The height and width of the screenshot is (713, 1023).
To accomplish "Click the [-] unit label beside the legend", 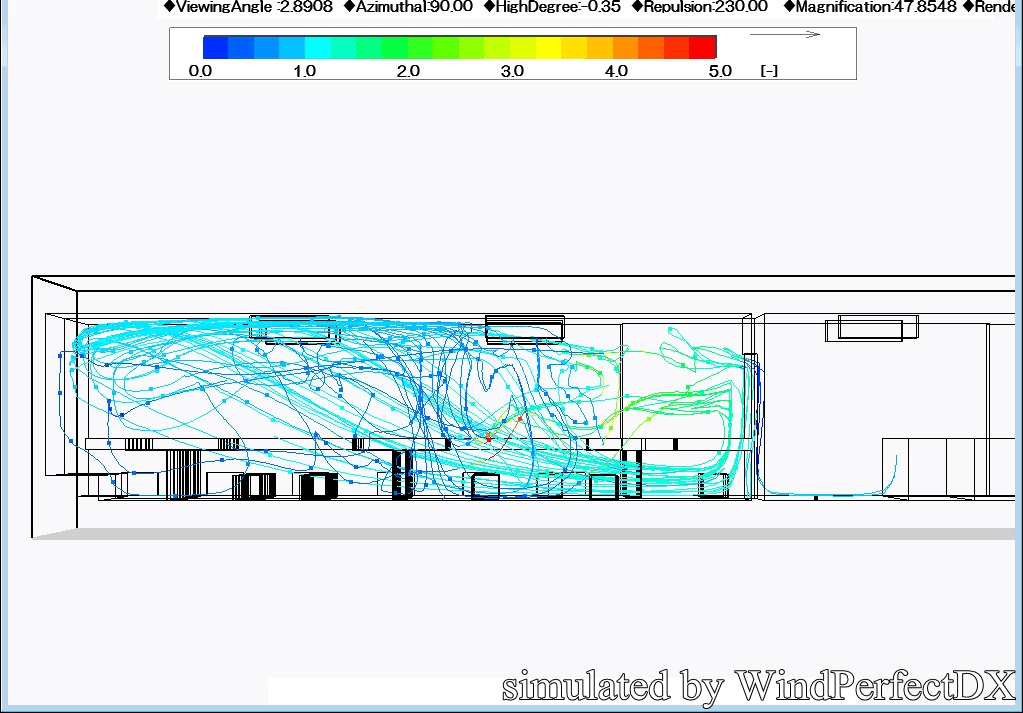I will [769, 71].
